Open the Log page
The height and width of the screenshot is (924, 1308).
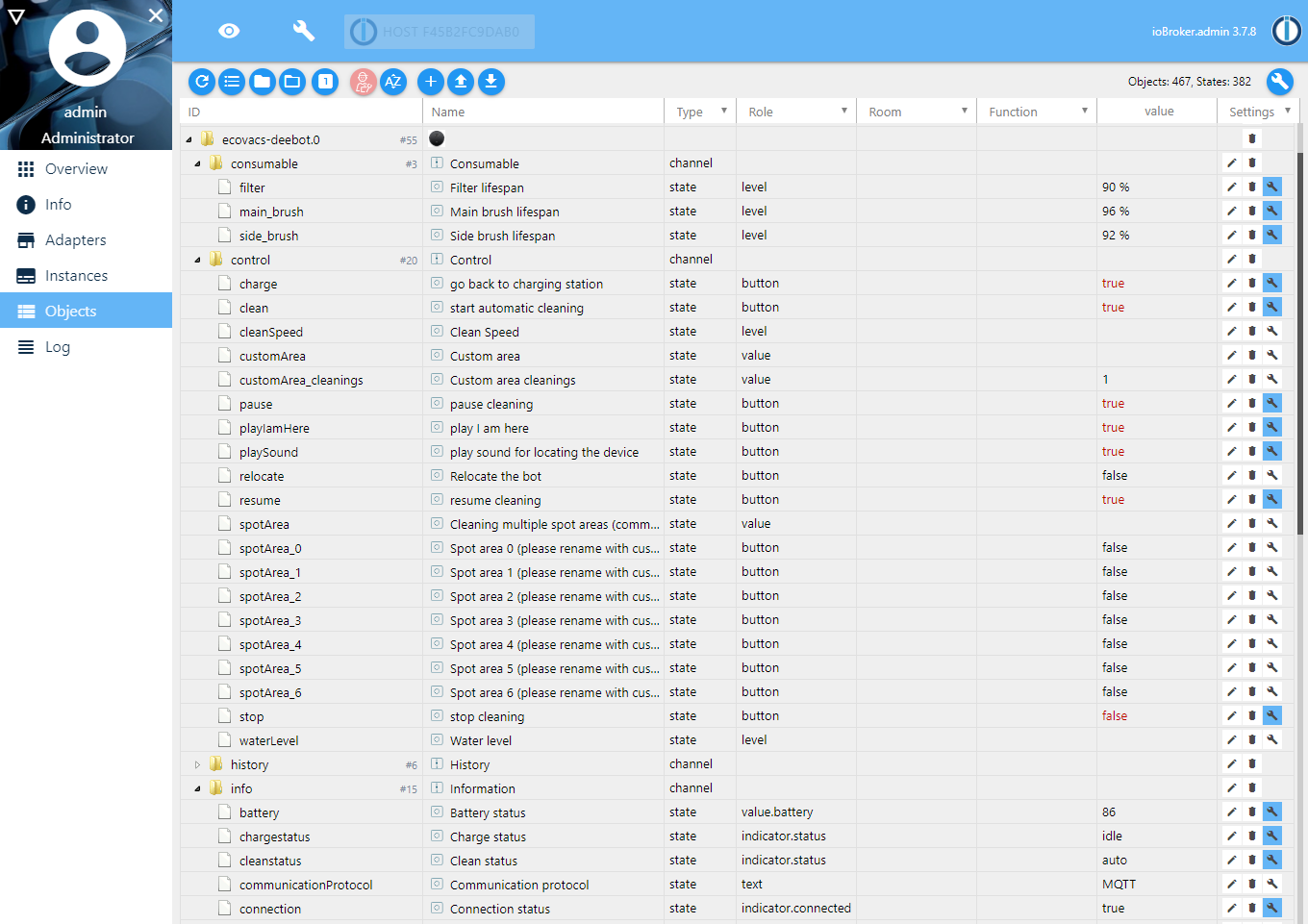[x=86, y=347]
